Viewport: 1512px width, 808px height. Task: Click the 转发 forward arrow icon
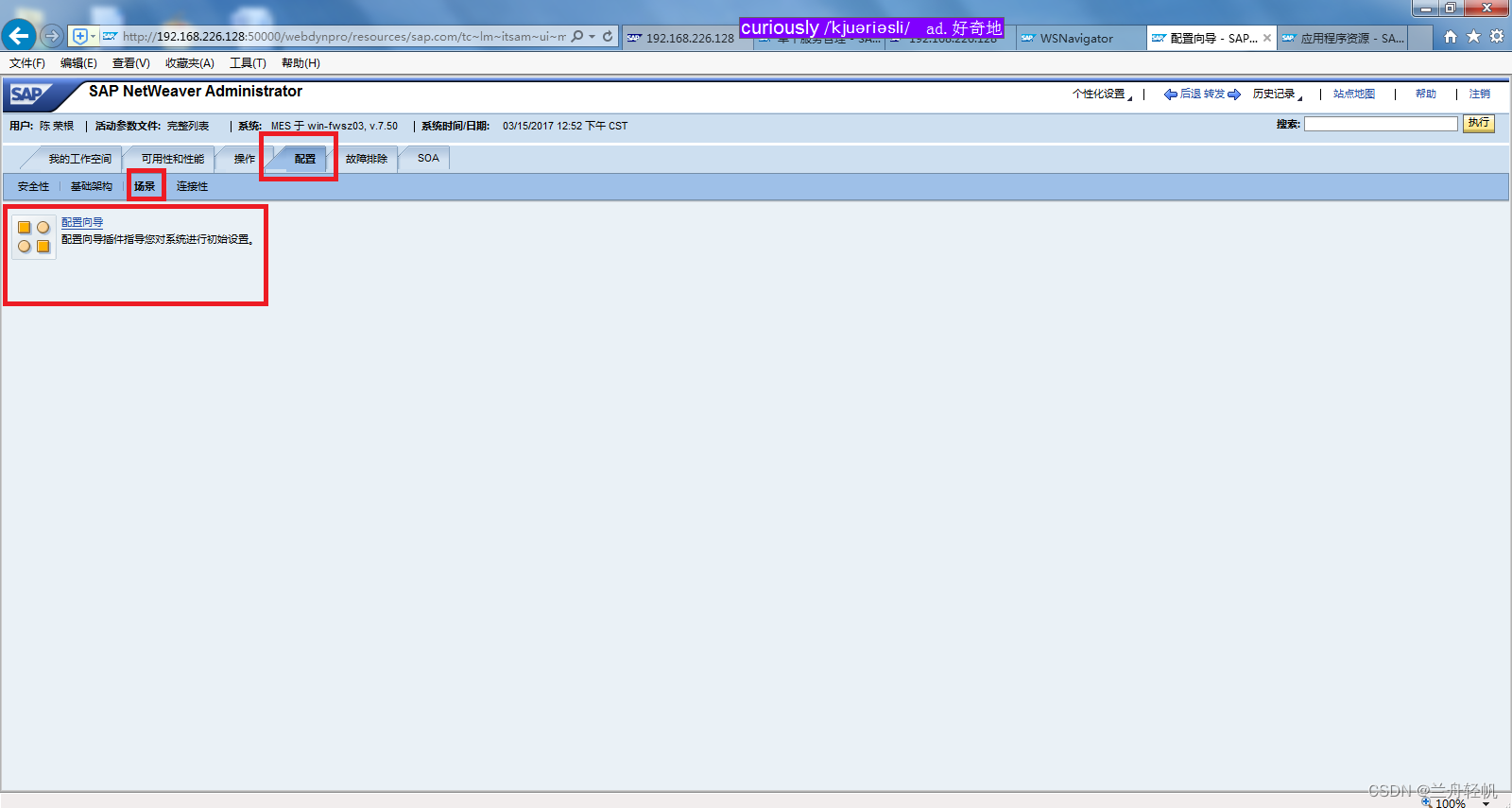tap(1234, 95)
